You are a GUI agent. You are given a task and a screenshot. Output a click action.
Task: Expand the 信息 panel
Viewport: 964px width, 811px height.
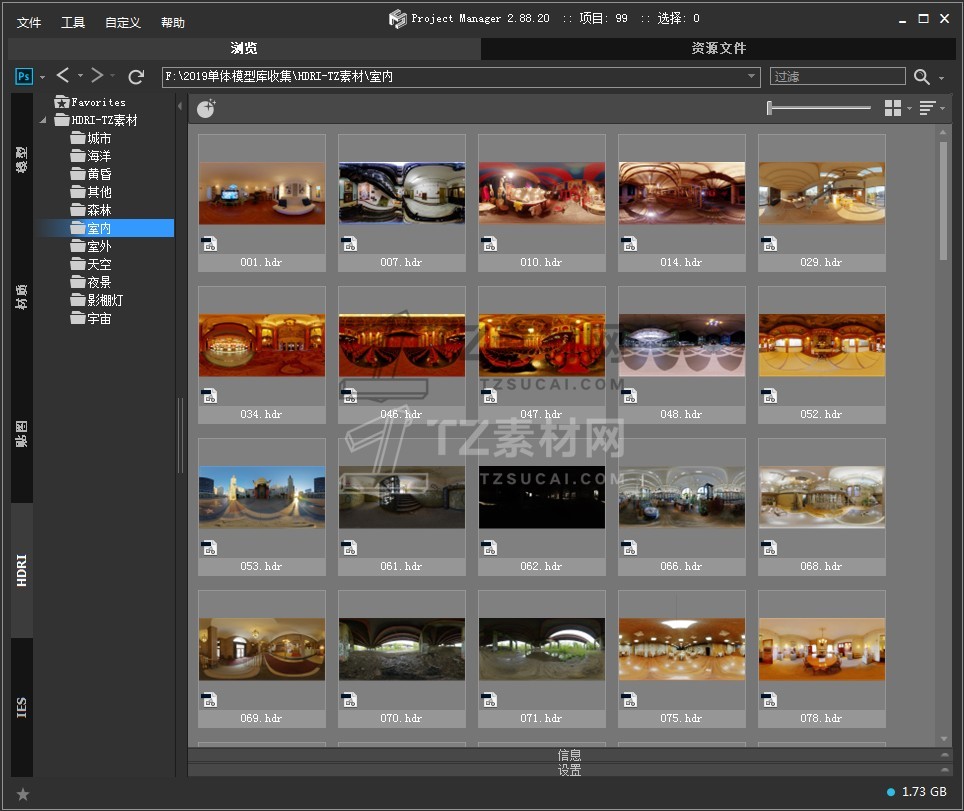pyautogui.click(x=569, y=754)
